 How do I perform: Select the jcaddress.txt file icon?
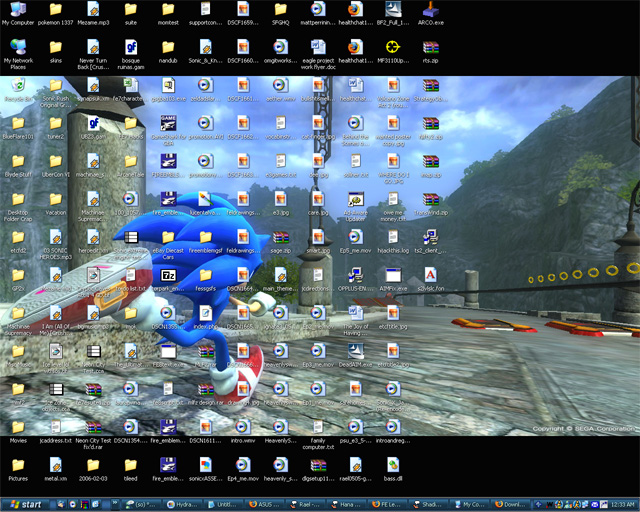[56, 431]
